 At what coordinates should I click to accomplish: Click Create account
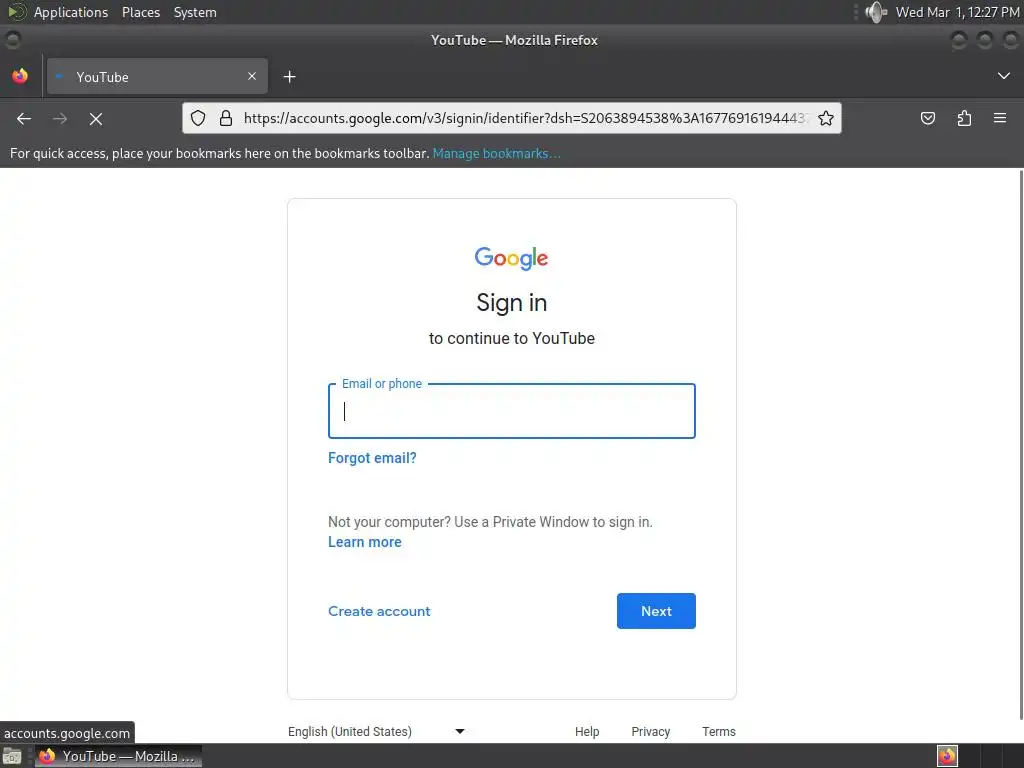click(379, 611)
